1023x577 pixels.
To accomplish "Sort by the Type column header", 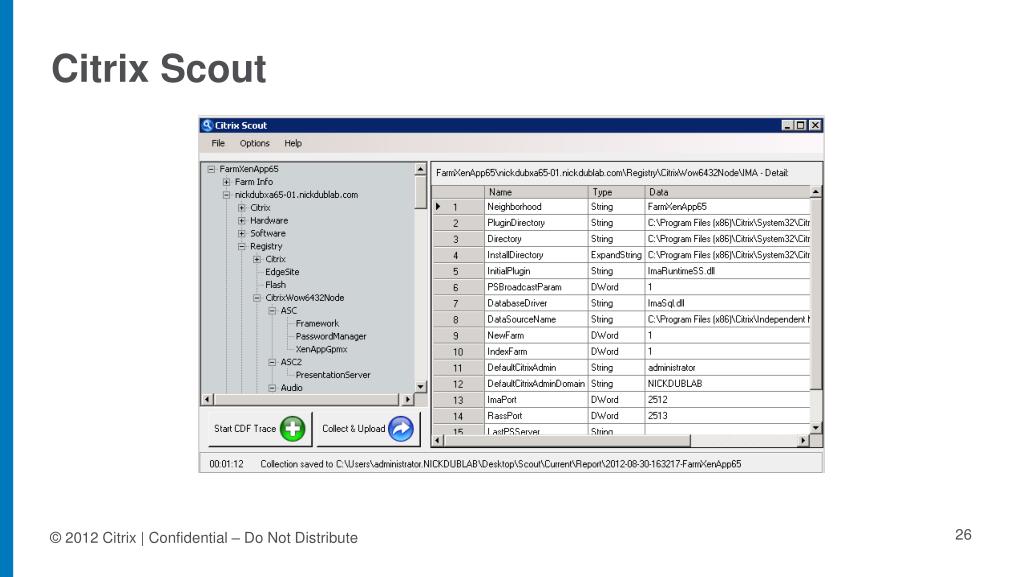I will click(x=617, y=192).
